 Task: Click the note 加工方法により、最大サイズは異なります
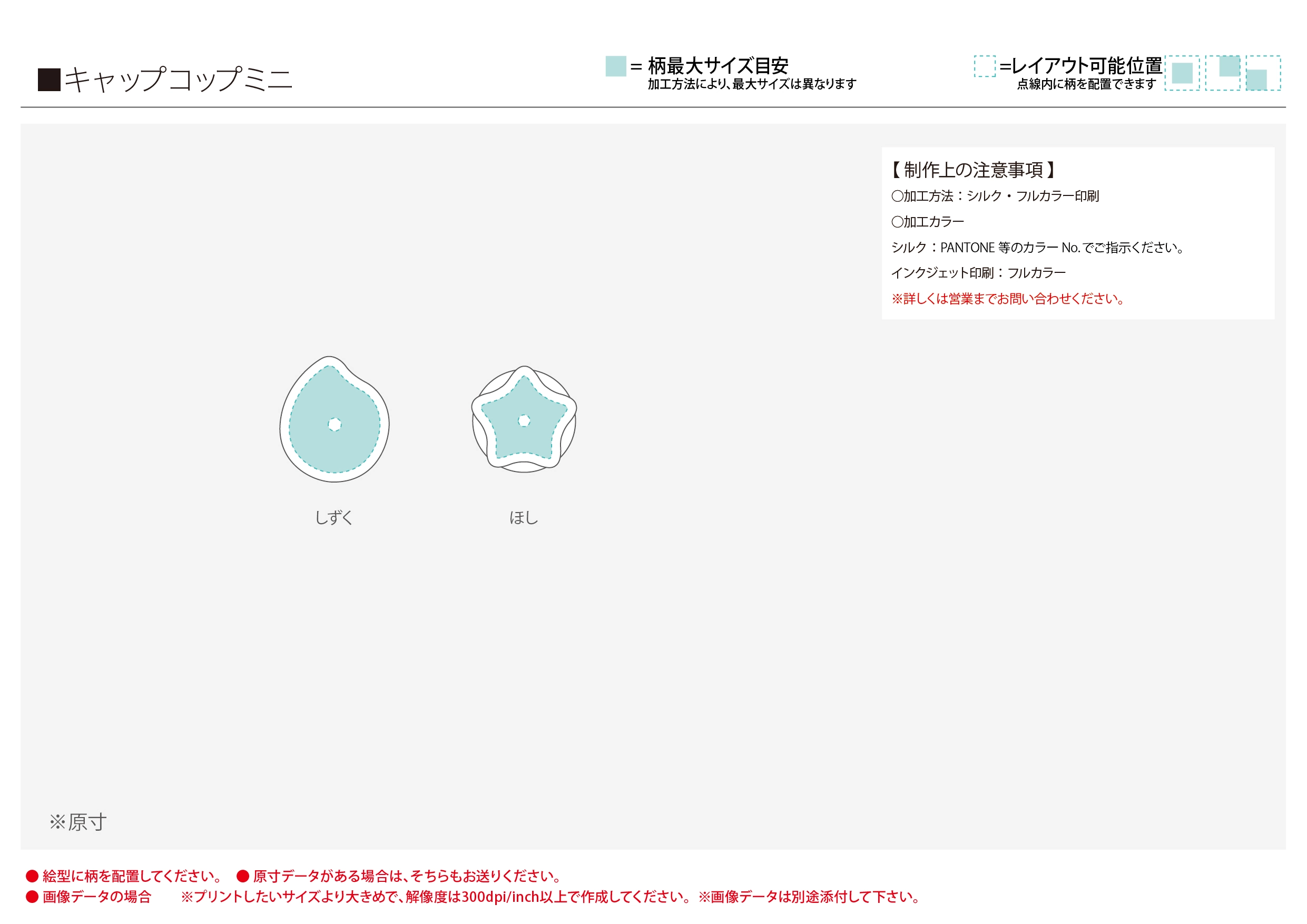[752, 84]
